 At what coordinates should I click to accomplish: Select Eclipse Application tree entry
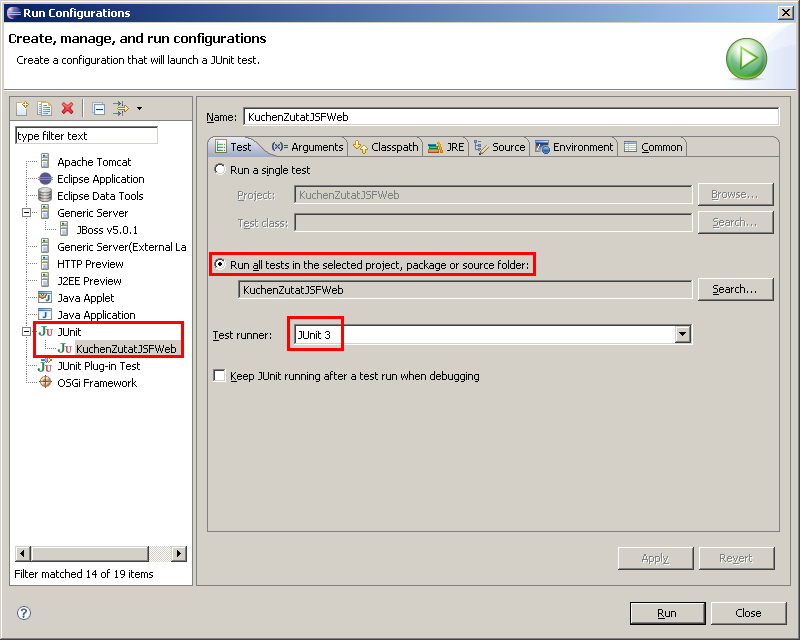point(101,179)
